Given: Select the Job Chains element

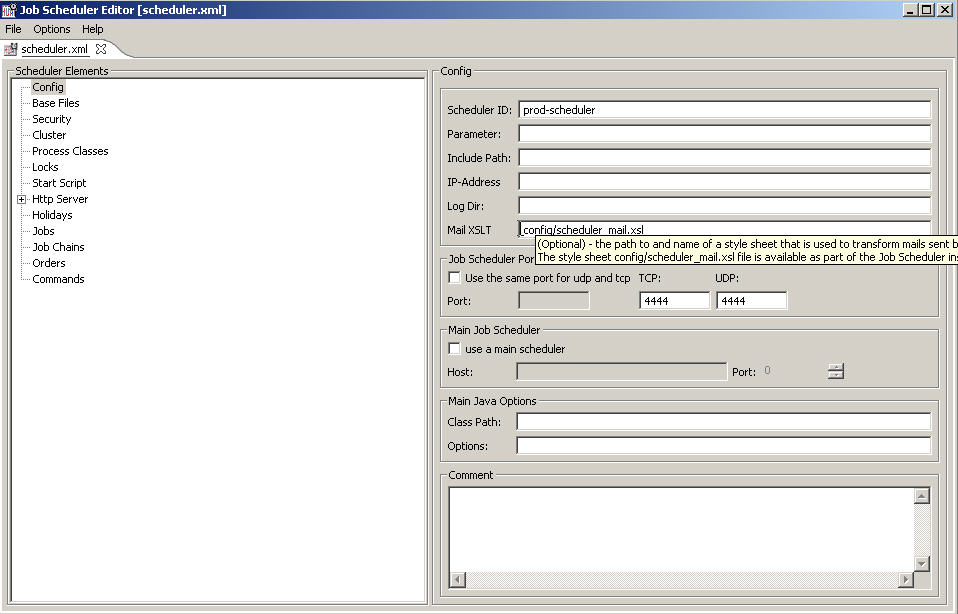Looking at the screenshot, I should pos(57,247).
